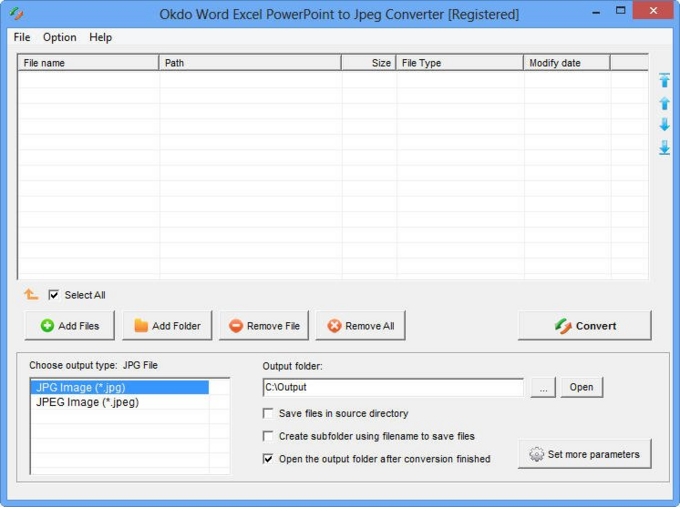
Task: Enable Save files in source directory
Action: tap(268, 413)
